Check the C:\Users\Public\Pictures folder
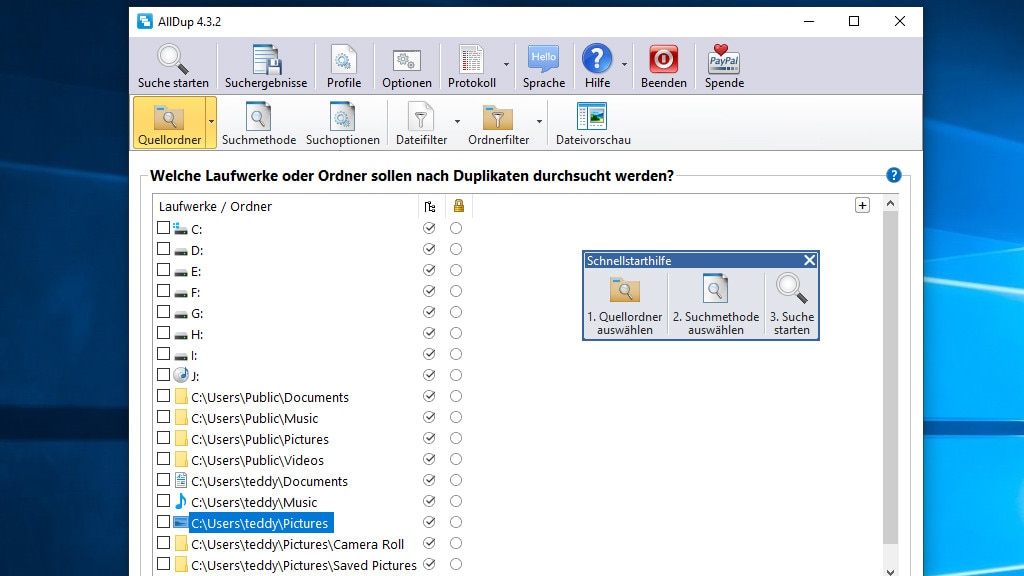 (x=164, y=439)
